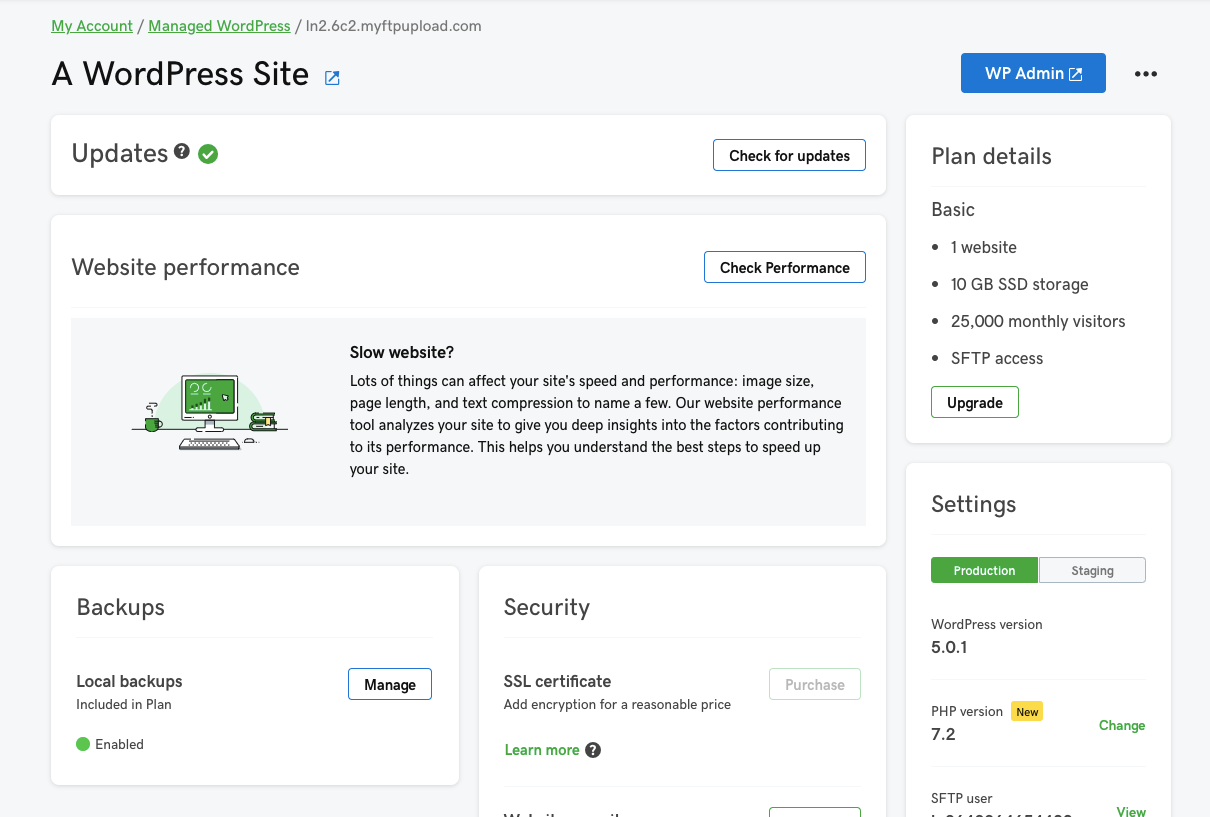Click the help icon next to Learn more
The width and height of the screenshot is (1210, 817).
(593, 750)
